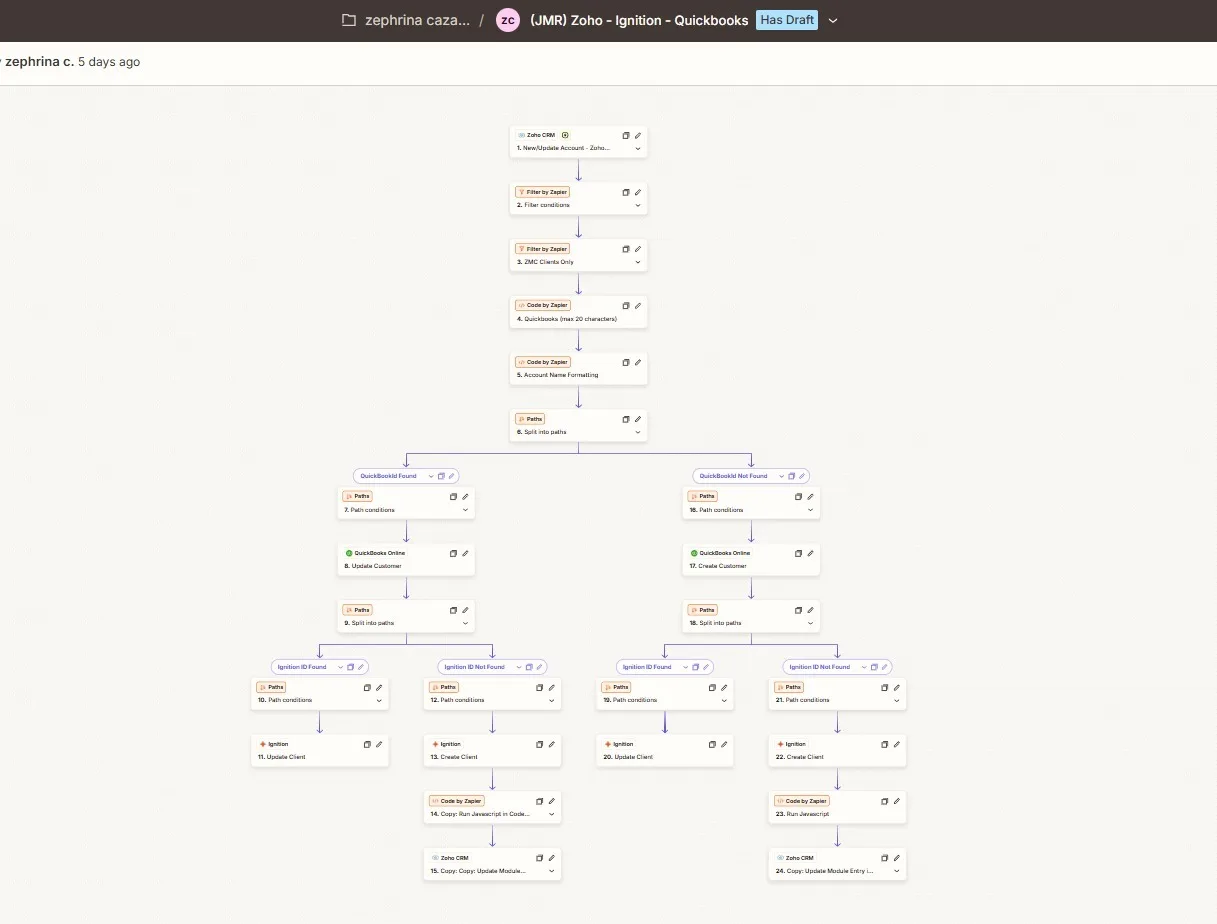Edit step 14 Copy: Run Javascript
The height and width of the screenshot is (924, 1217).
552,801
